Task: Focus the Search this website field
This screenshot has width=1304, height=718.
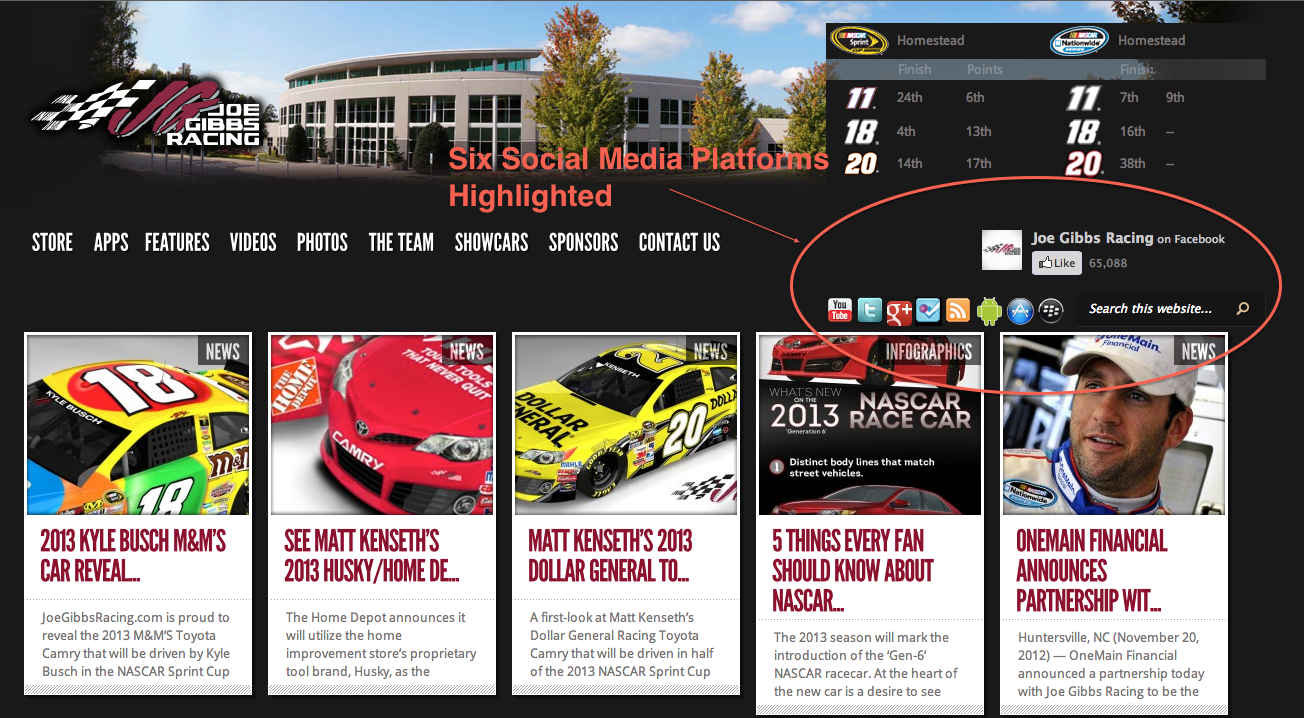Action: click(x=1151, y=309)
